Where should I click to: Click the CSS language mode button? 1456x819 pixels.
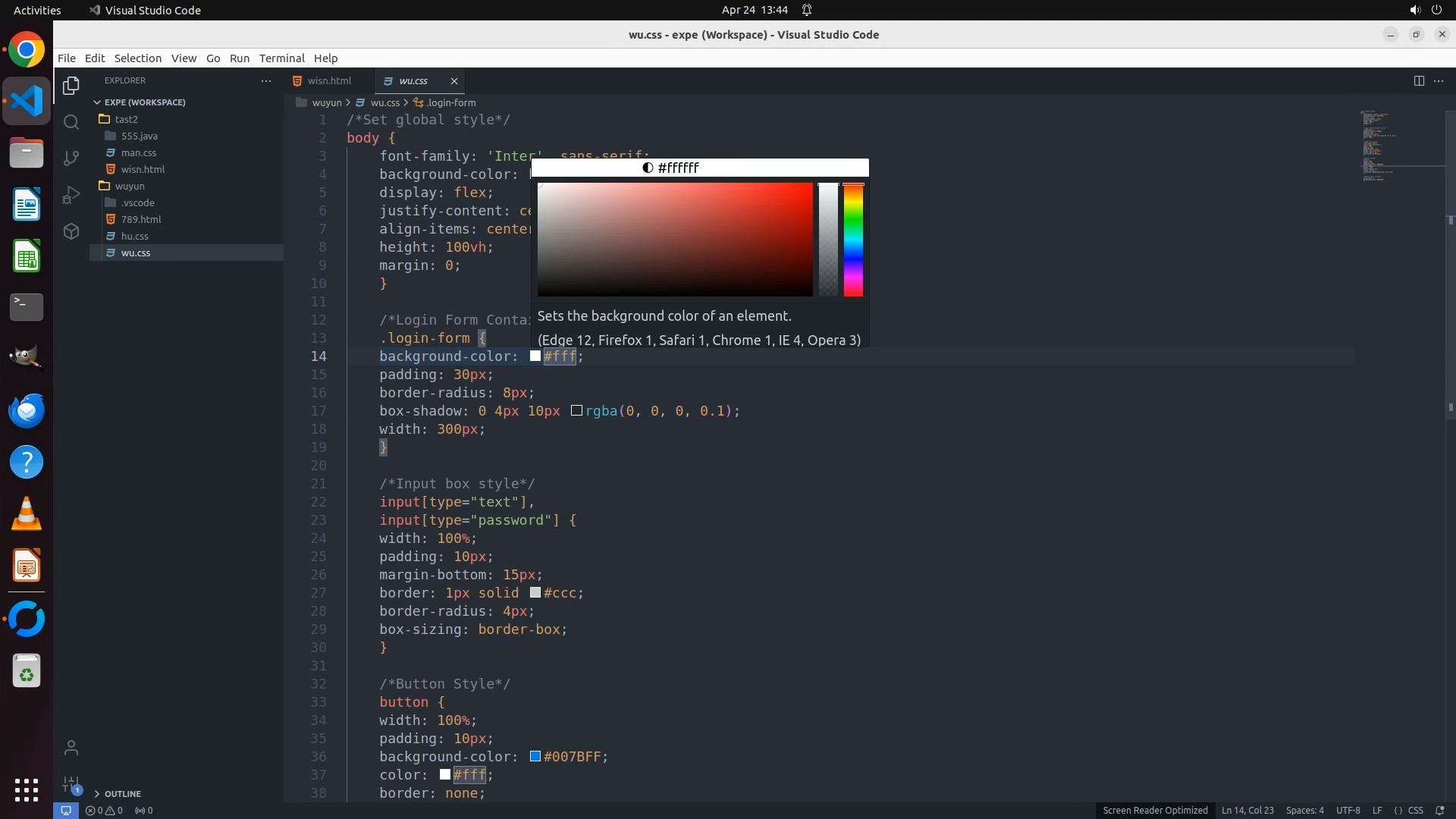point(1415,810)
